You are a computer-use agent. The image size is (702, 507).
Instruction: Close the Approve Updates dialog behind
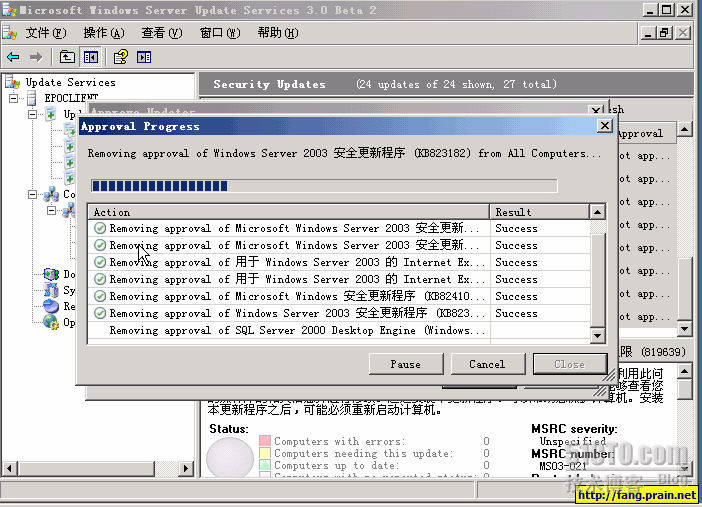(596, 110)
